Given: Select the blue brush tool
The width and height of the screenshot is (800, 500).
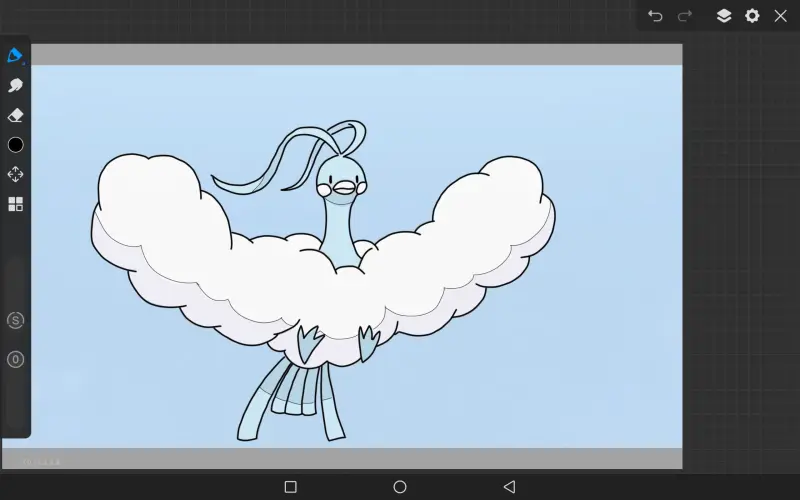Looking at the screenshot, I should (x=15, y=55).
